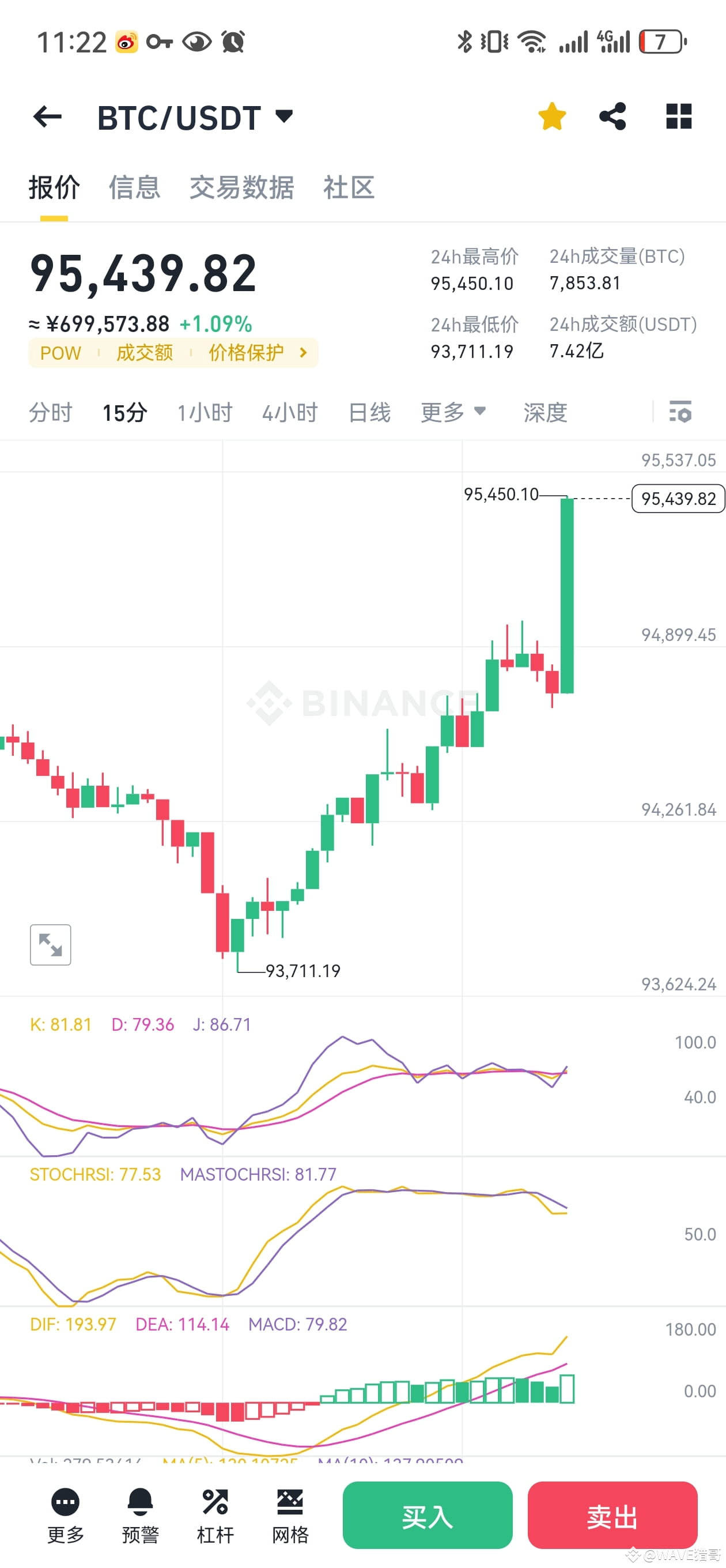Viewport: 726px width, 1568px height.
Task: Tap the current price label 95,439.82 on chart
Action: click(x=679, y=499)
